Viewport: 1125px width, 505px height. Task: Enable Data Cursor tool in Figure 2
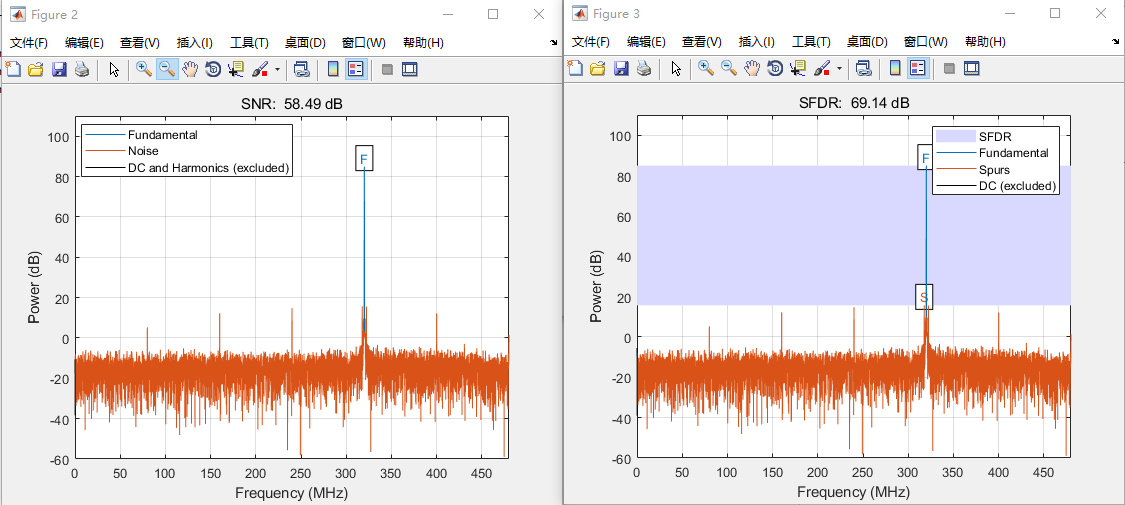click(x=235, y=70)
